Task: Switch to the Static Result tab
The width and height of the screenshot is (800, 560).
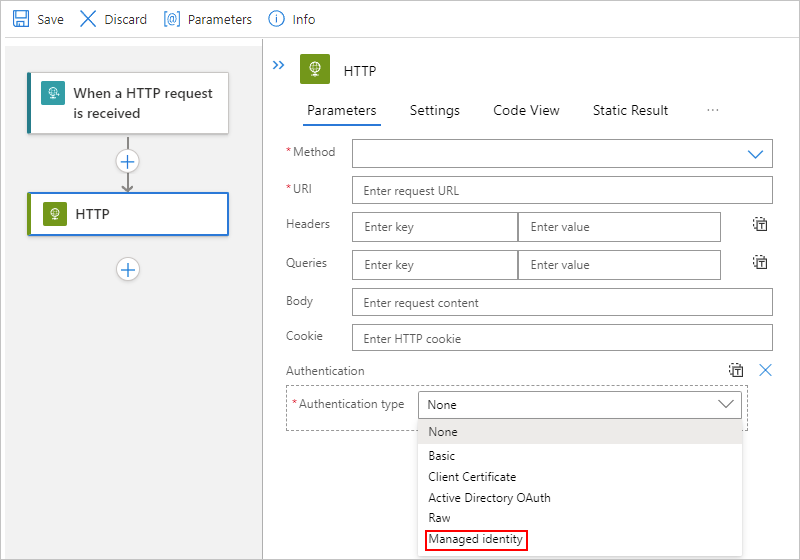Action: (630, 110)
